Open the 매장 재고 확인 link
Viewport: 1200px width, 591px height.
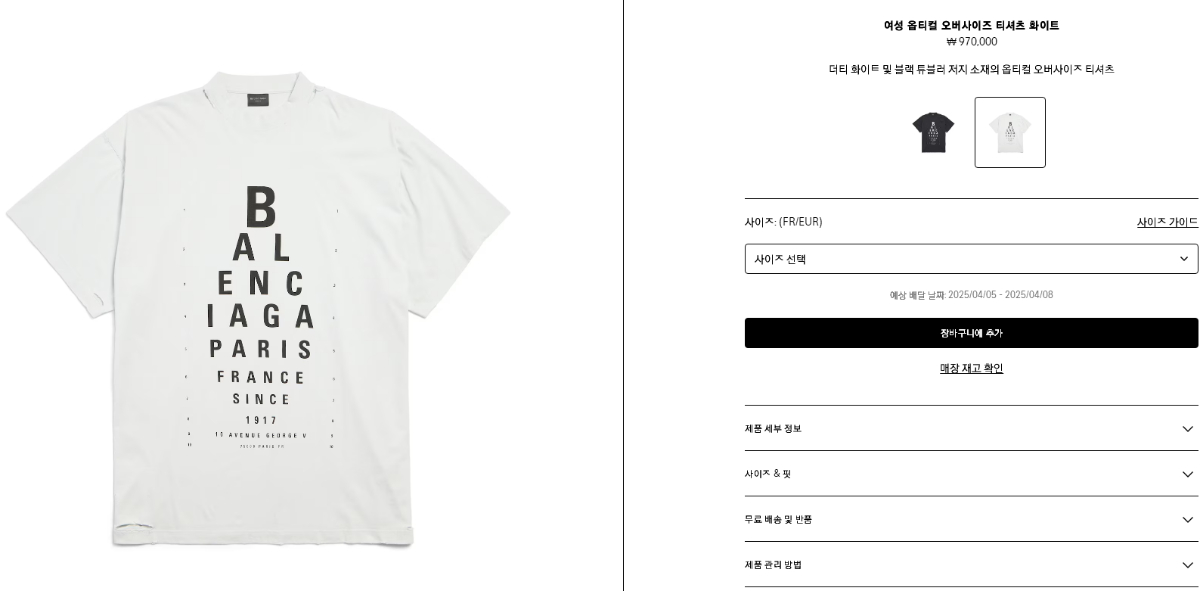pyautogui.click(x=971, y=368)
